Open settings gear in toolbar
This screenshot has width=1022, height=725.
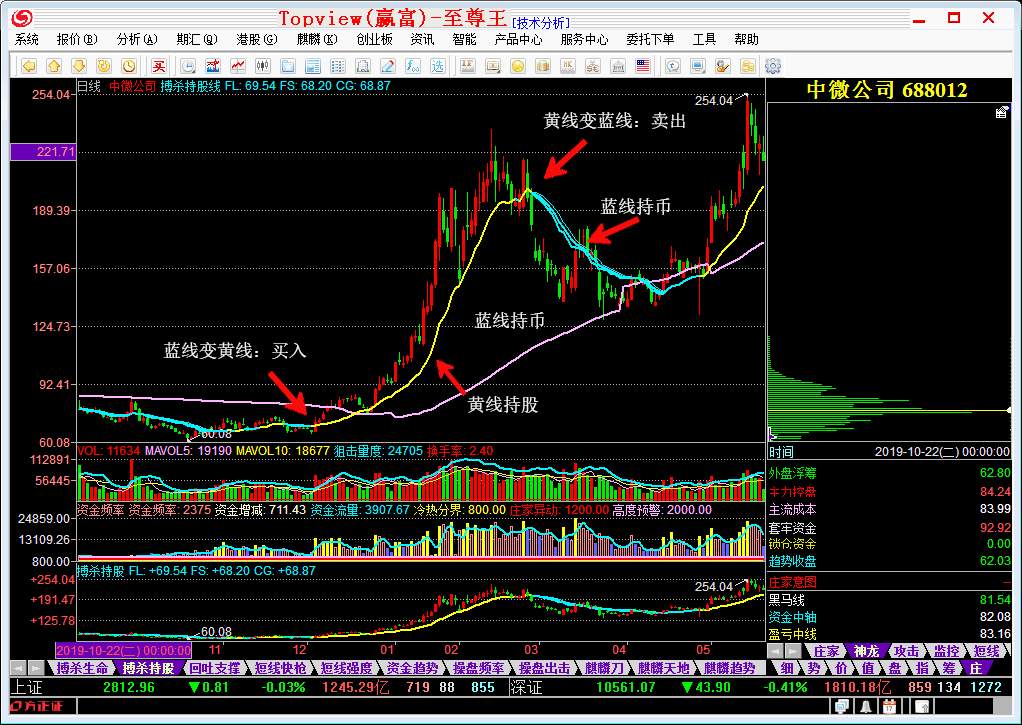pyautogui.click(x=773, y=66)
